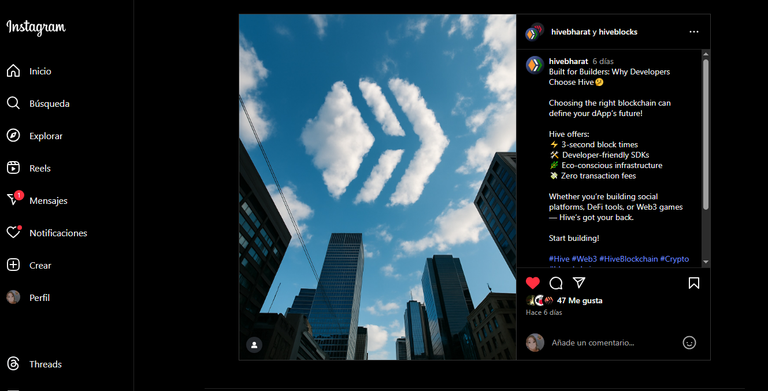This screenshot has height=391, width=768.
Task: Open the Inicio home icon
Action: tap(13, 71)
